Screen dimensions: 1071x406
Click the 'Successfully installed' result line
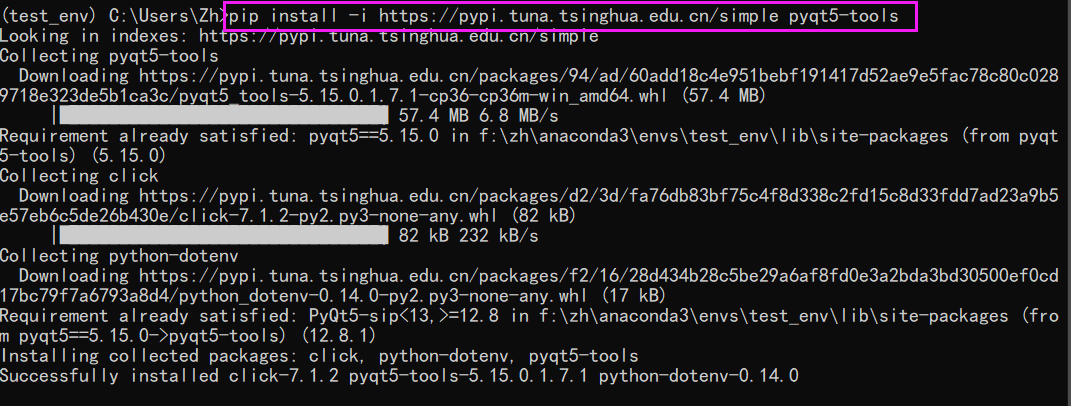399,375
